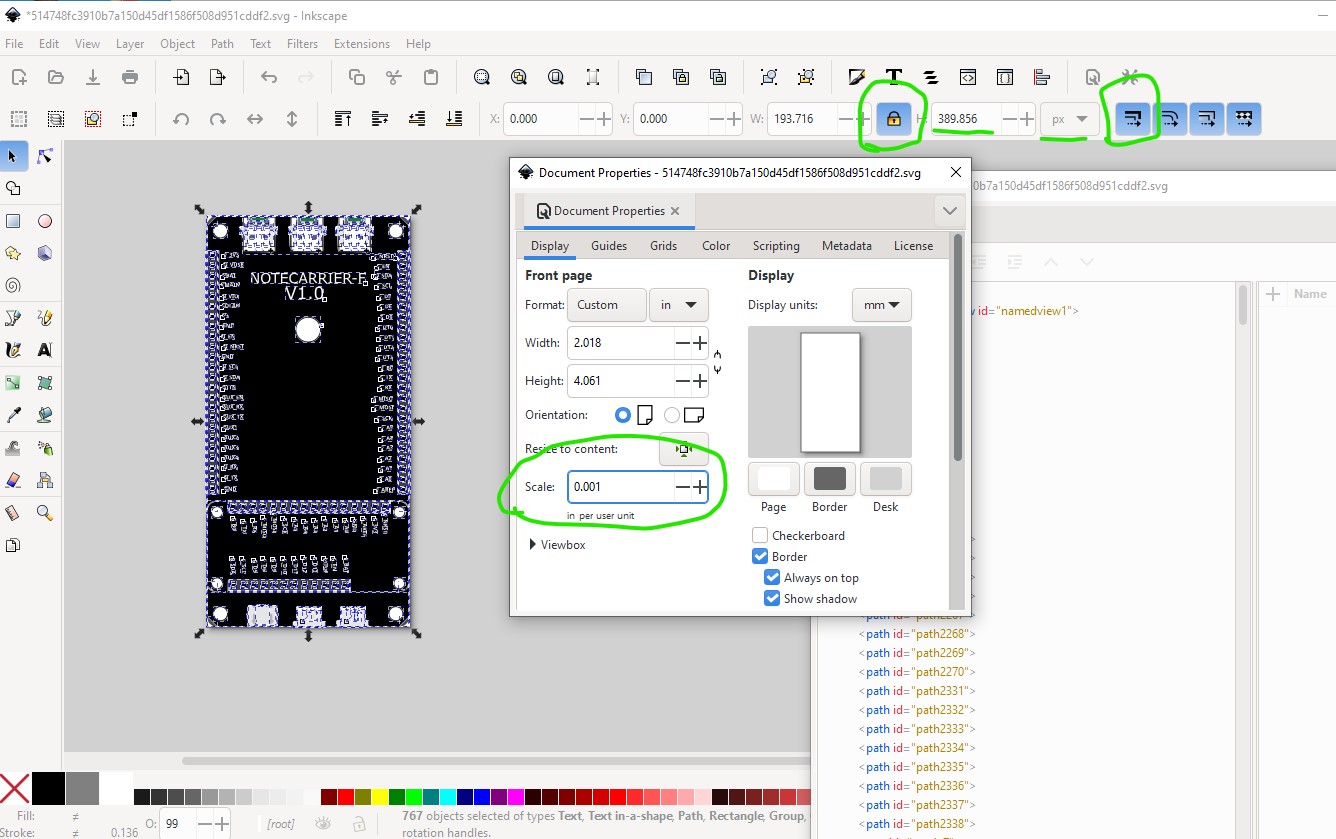Select the Rectangle tool

(x=13, y=221)
